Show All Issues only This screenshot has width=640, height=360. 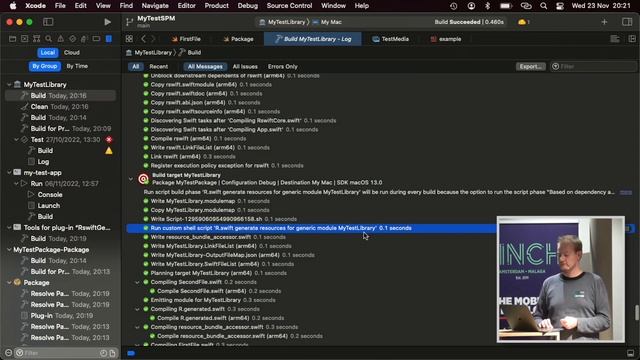pyautogui.click(x=245, y=67)
